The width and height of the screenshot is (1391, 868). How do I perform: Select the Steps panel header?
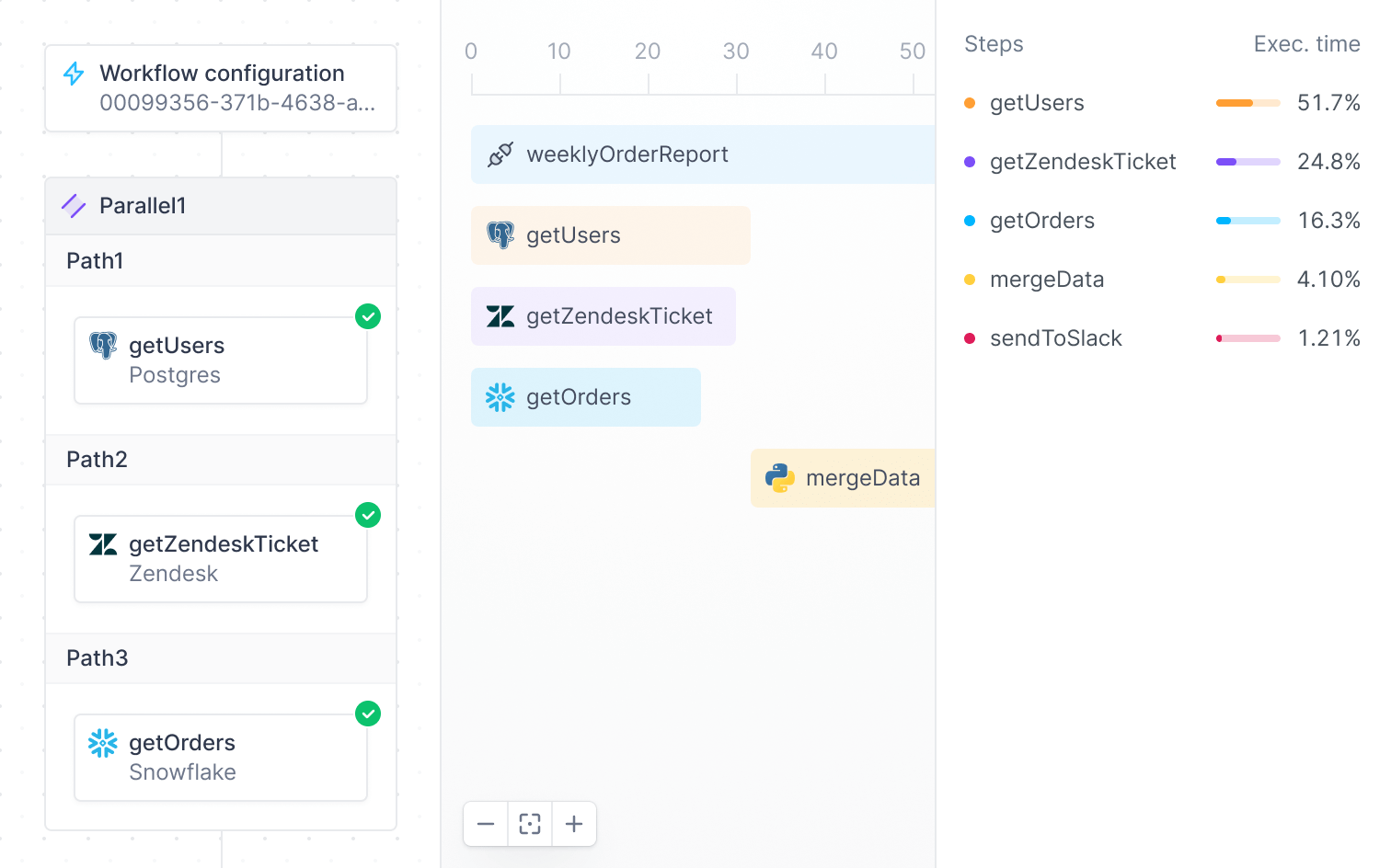(994, 43)
